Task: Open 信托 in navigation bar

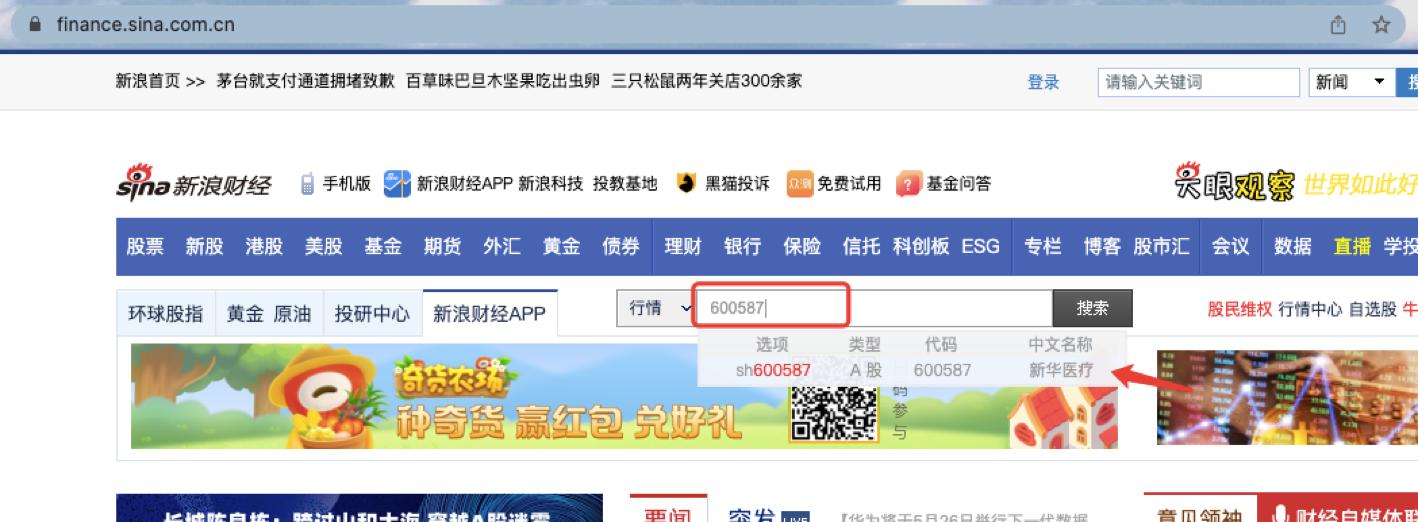Action: pos(862,246)
